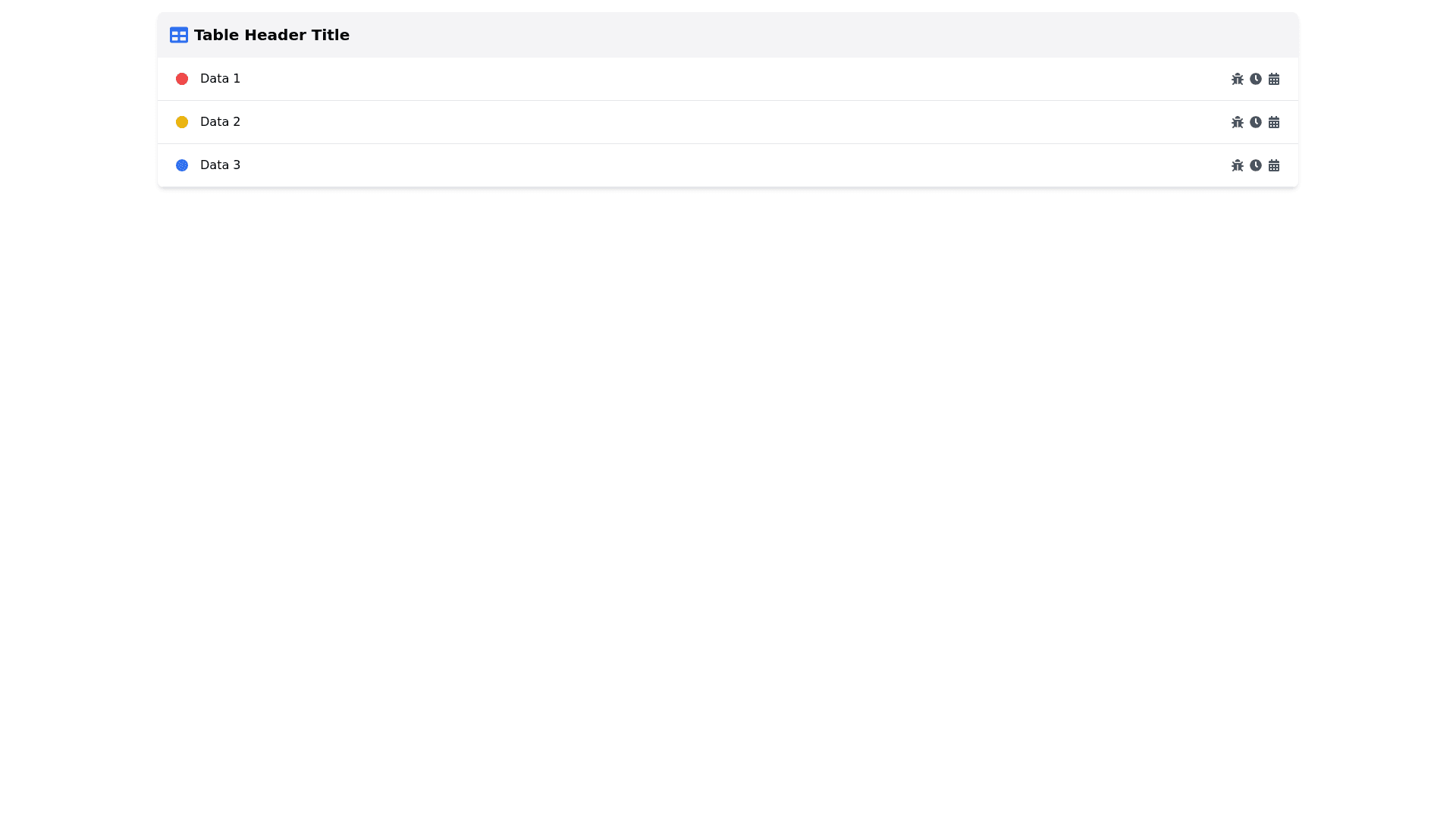
Task: Click the Data 1 label
Action: coord(220,79)
